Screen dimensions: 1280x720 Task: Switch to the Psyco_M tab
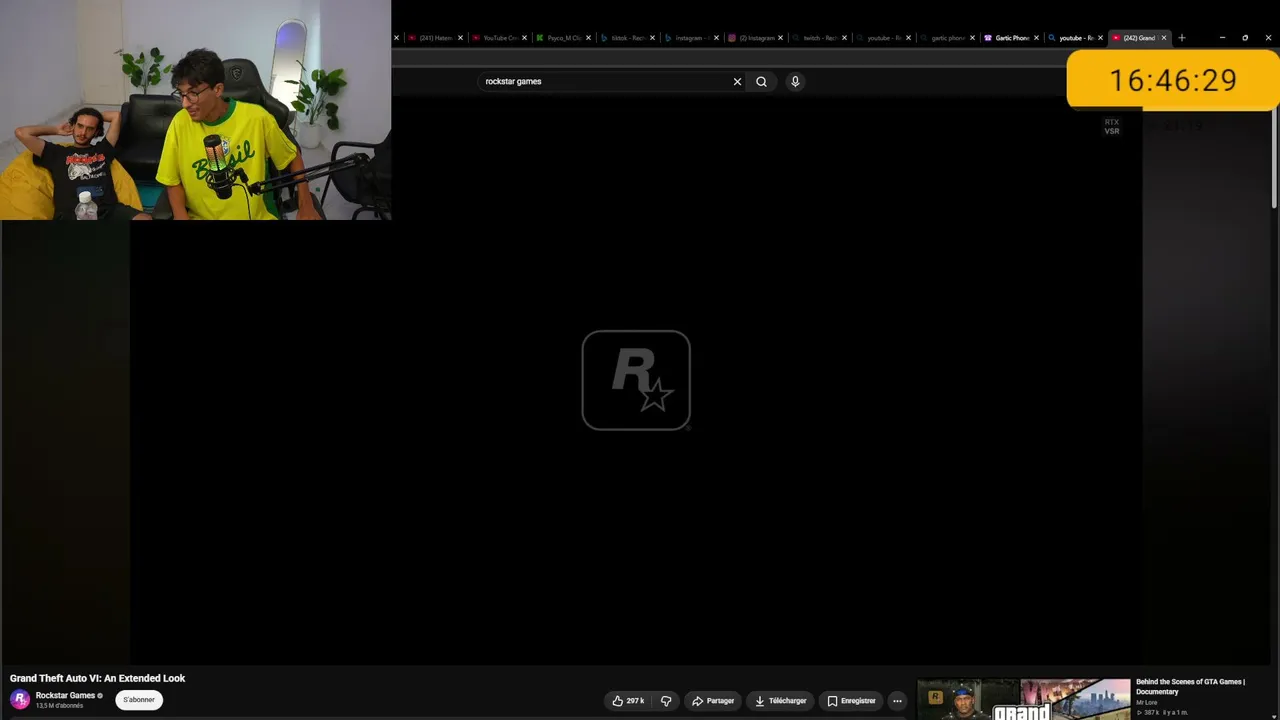(563, 38)
